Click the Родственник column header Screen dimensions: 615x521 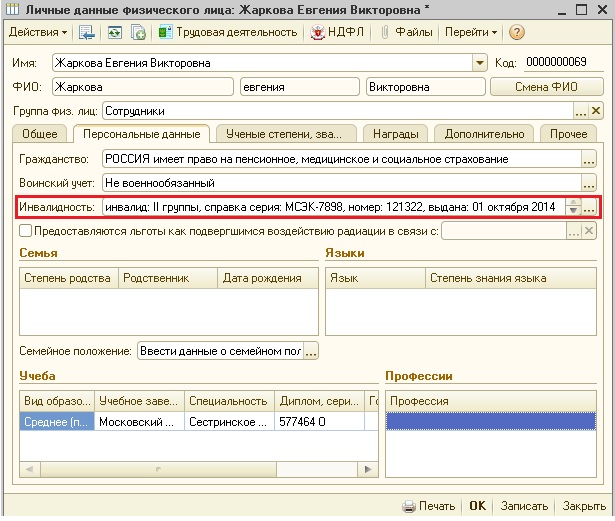[x=168, y=278]
